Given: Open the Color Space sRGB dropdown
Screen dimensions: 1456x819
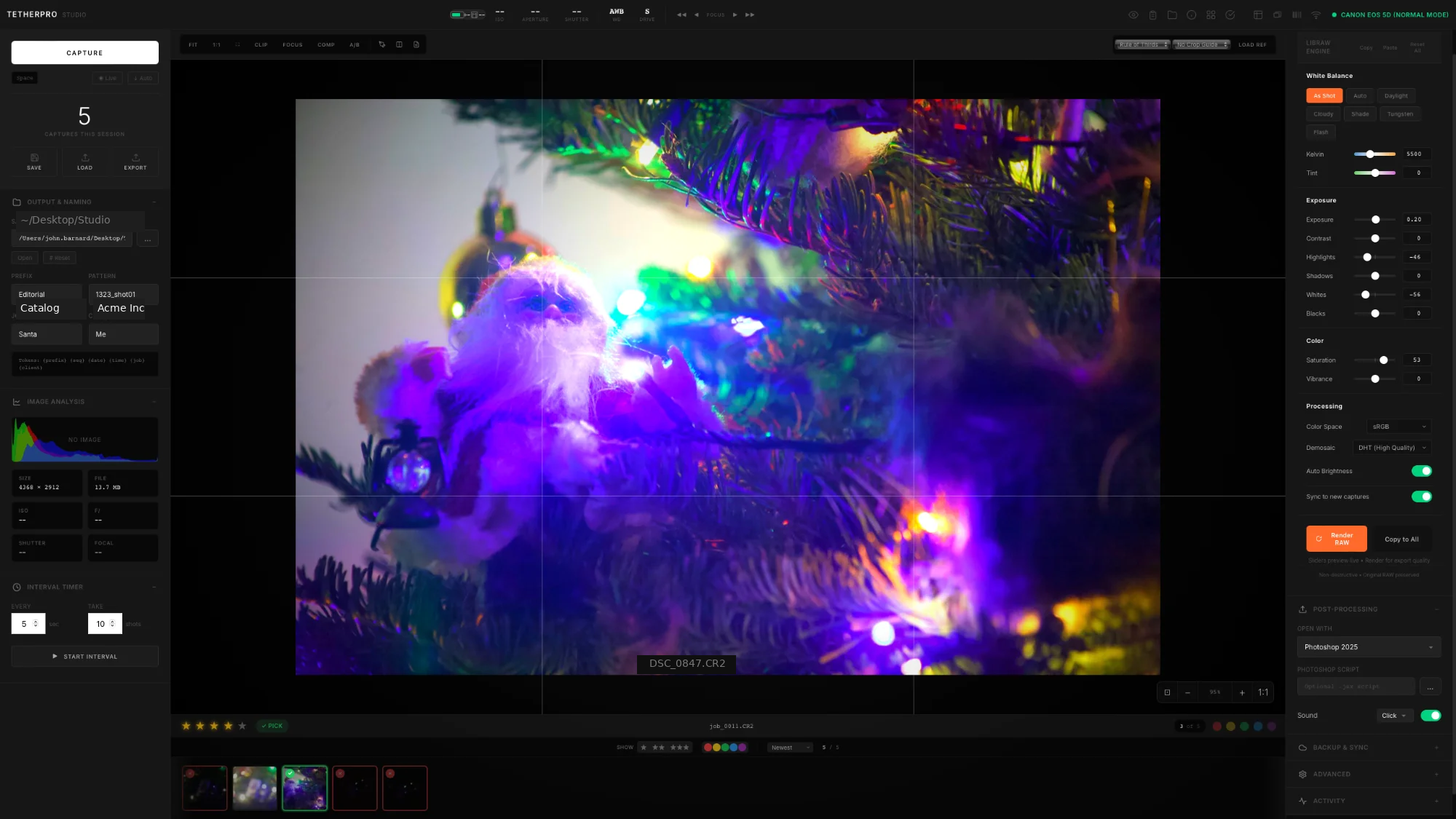Looking at the screenshot, I should [x=1398, y=427].
